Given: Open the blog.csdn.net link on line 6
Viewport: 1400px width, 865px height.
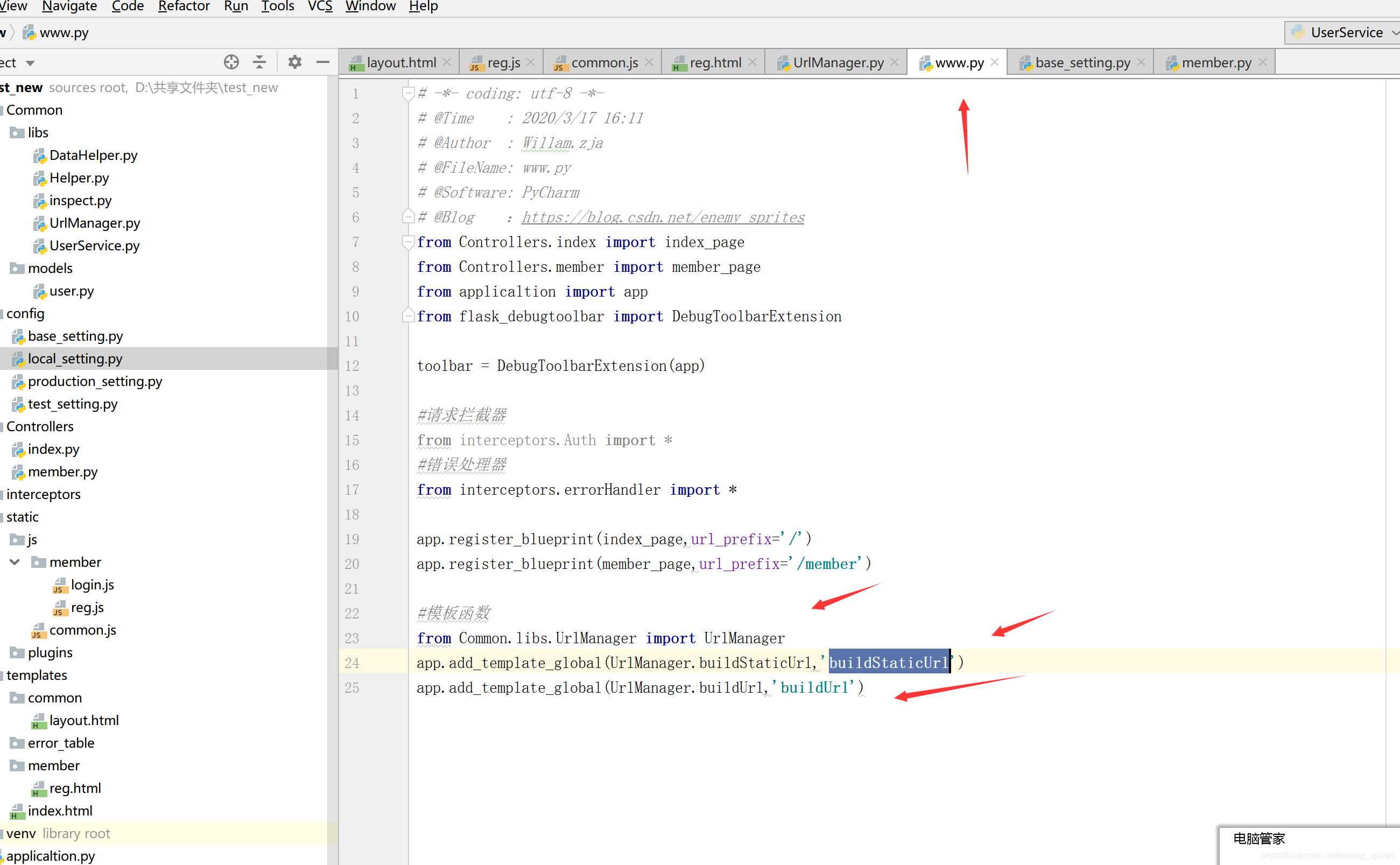Looking at the screenshot, I should click(662, 217).
